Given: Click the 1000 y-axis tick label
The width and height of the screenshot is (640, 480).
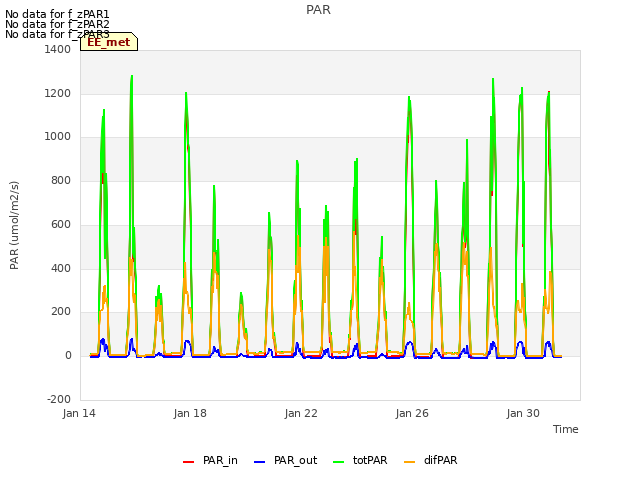Looking at the screenshot, I should (x=58, y=137).
